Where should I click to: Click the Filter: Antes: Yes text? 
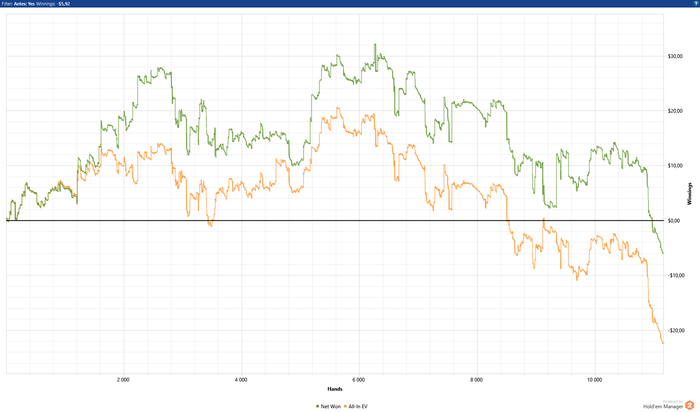(x=18, y=4)
